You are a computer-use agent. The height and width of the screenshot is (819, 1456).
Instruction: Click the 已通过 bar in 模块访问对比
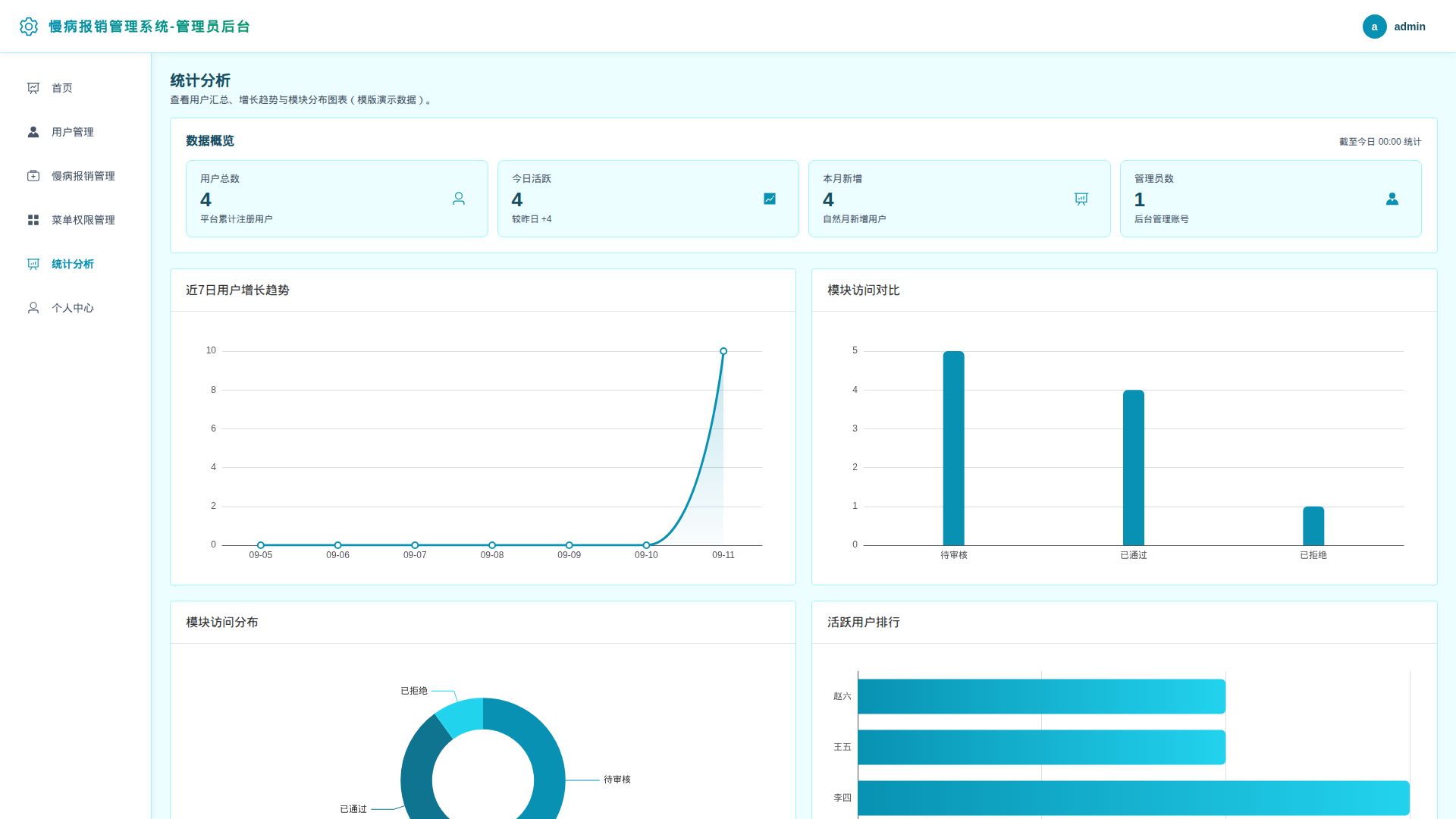1134,468
